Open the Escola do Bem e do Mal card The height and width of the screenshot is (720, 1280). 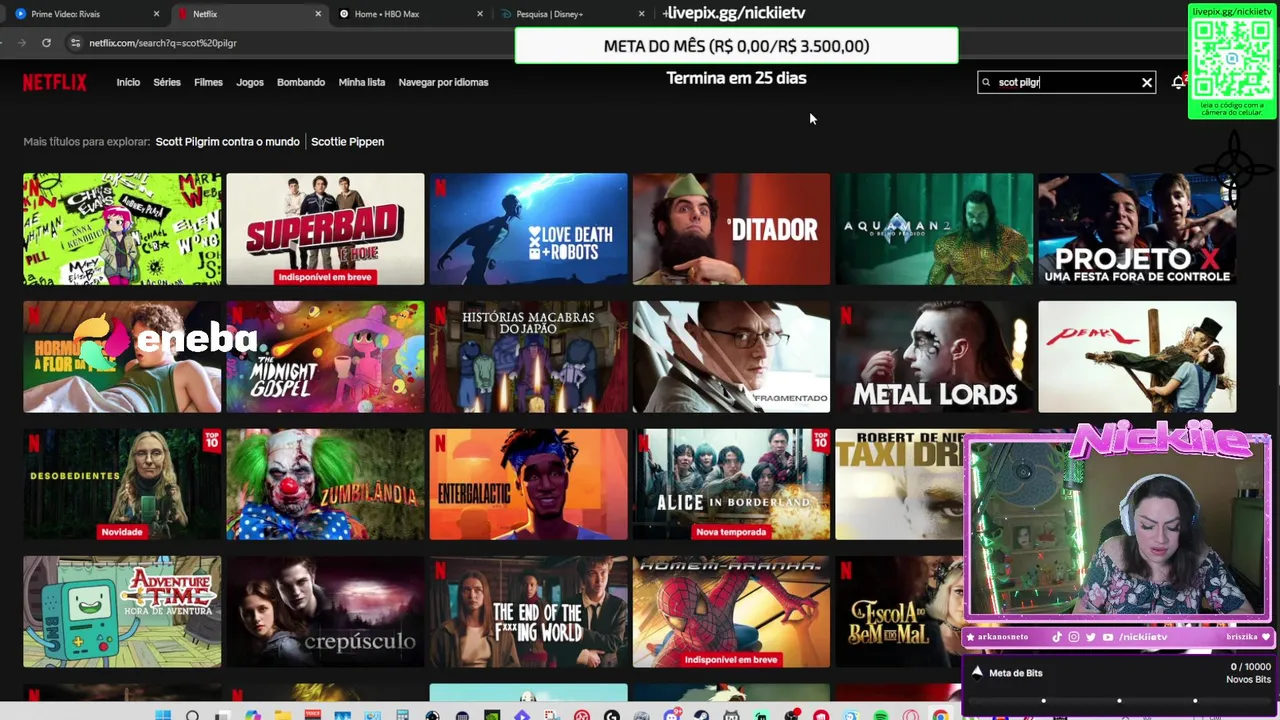pos(898,612)
